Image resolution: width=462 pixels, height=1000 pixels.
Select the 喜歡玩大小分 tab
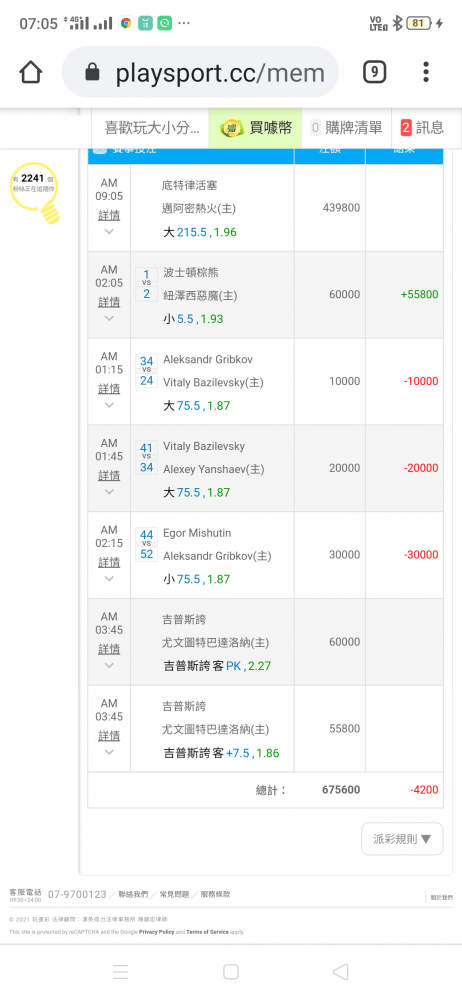(x=151, y=128)
